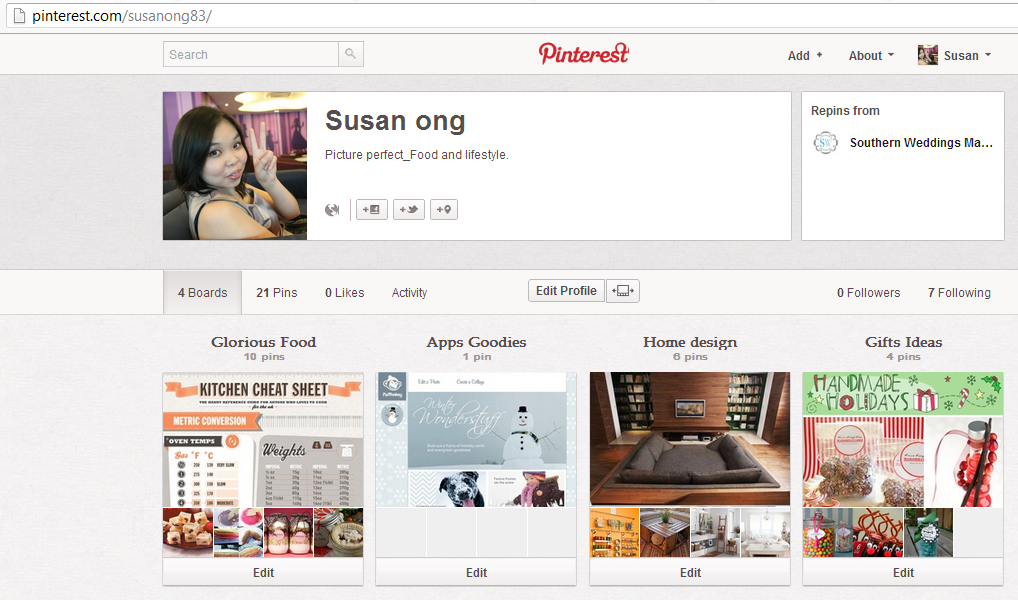The image size is (1018, 600).
Task: Open the white living room thumbnail in Home design
Action: pyautogui.click(x=765, y=532)
